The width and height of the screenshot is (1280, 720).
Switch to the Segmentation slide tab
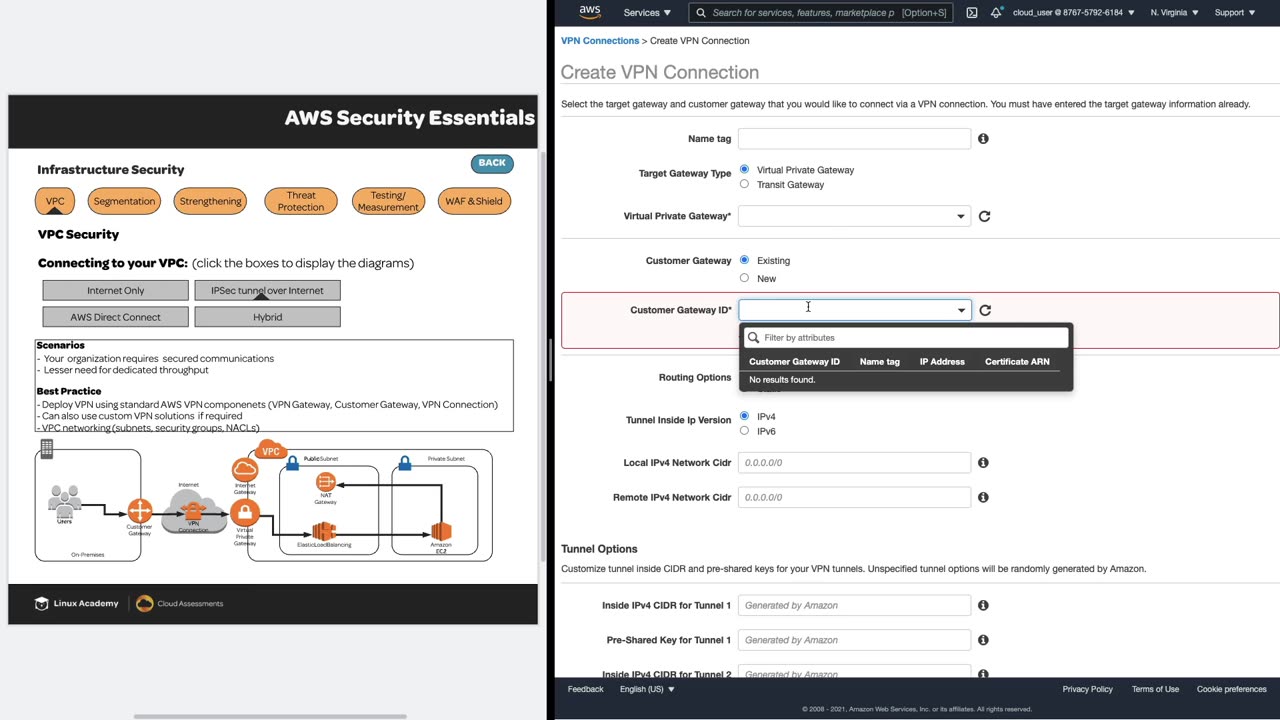coord(124,201)
